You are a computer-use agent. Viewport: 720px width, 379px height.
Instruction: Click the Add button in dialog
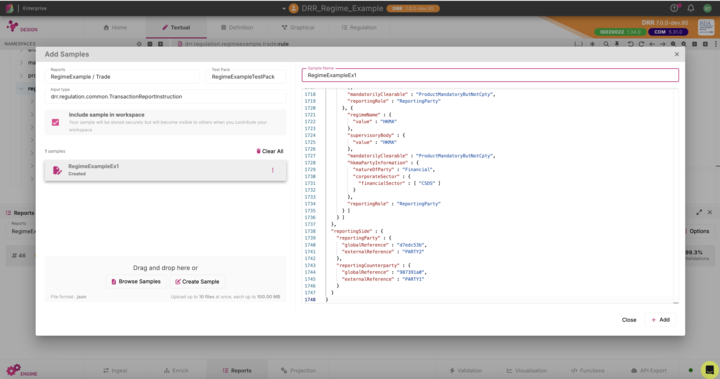[660, 320]
